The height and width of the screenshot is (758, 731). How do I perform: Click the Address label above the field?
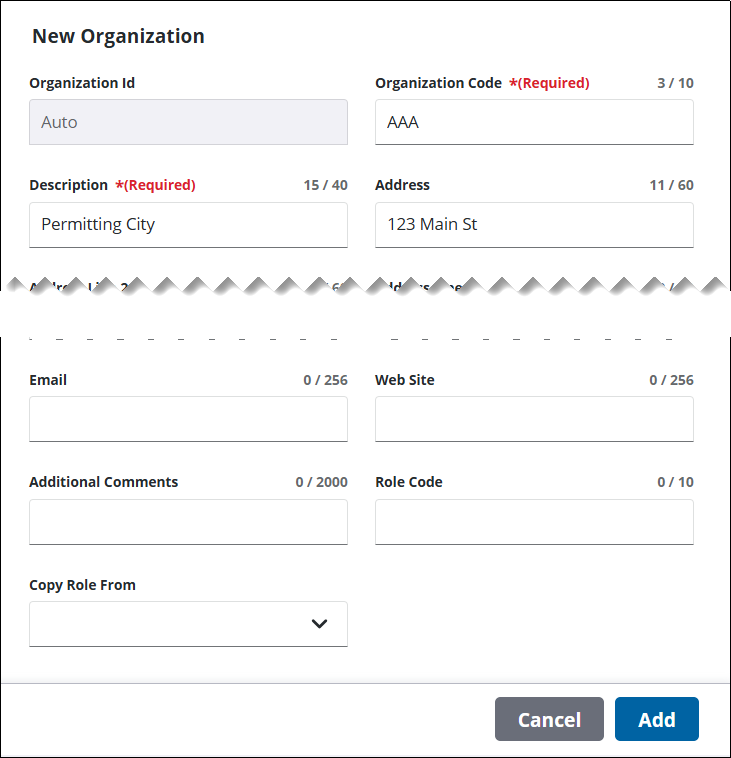[x=402, y=185]
